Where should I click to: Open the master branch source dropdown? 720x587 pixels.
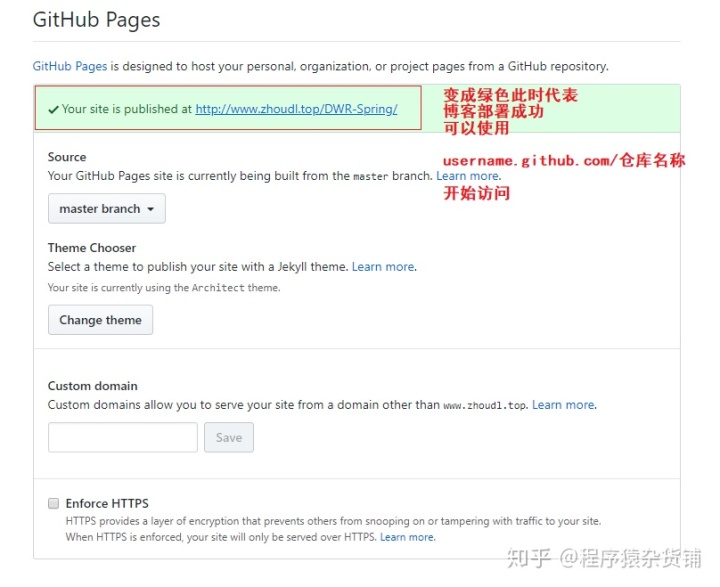point(107,209)
